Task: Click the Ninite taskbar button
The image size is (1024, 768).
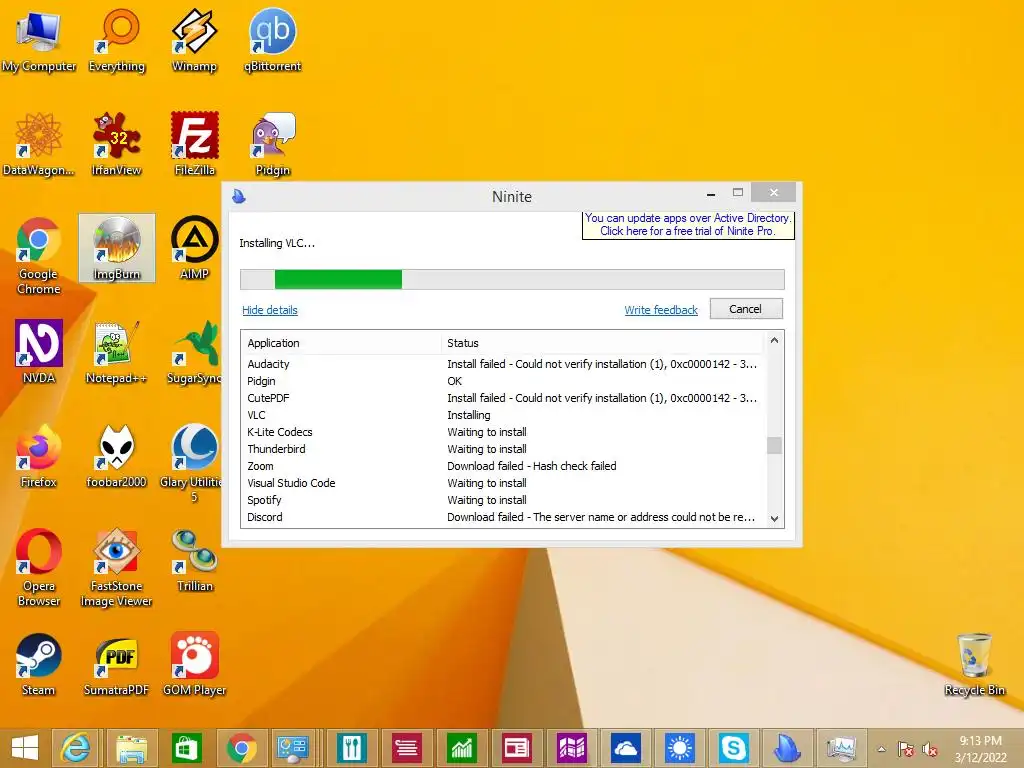Action: (787, 748)
